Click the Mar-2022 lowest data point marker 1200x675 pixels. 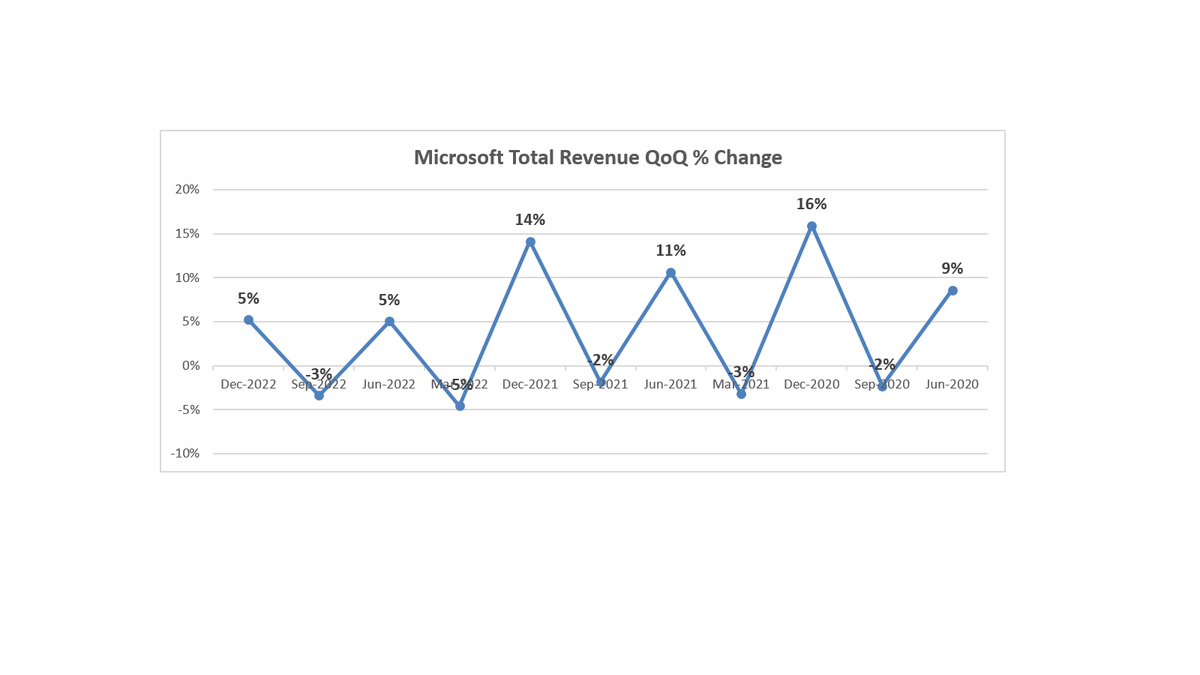tap(460, 406)
